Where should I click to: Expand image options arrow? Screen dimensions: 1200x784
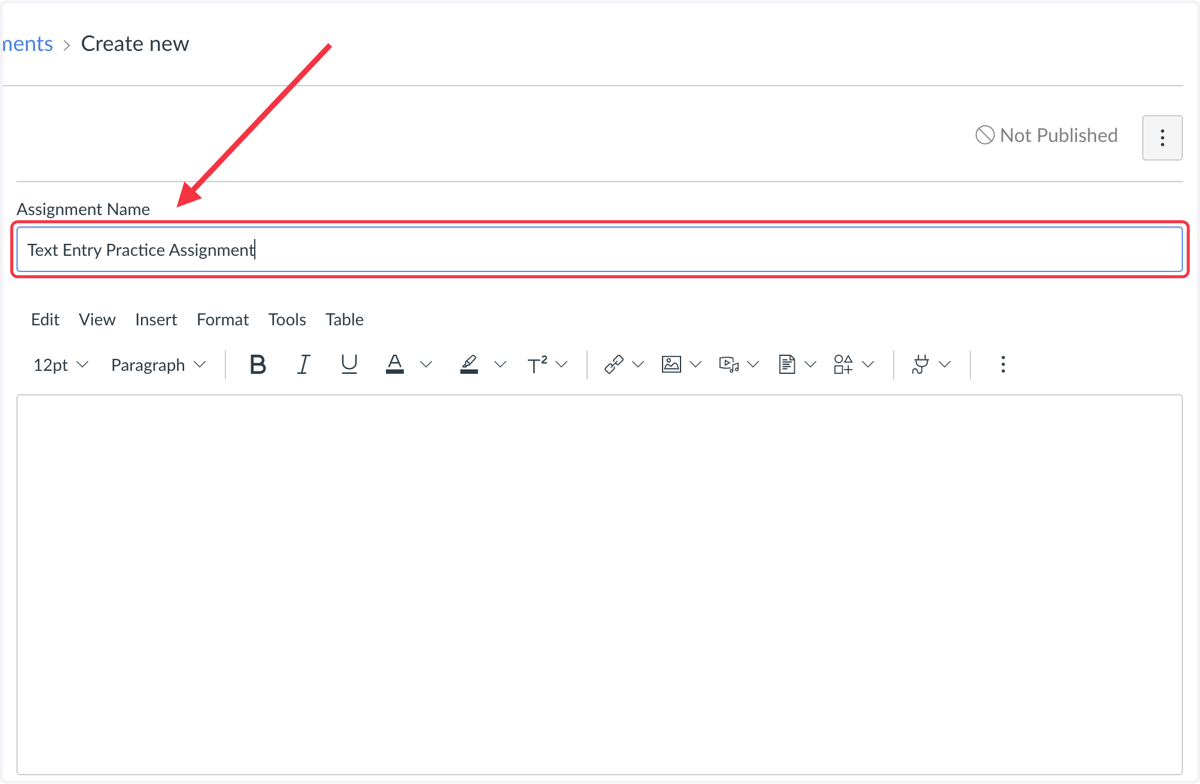coord(696,365)
